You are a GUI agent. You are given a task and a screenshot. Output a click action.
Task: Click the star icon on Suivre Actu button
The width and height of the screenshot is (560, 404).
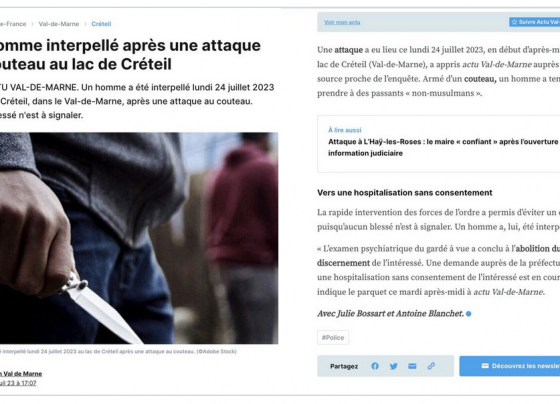pos(514,22)
